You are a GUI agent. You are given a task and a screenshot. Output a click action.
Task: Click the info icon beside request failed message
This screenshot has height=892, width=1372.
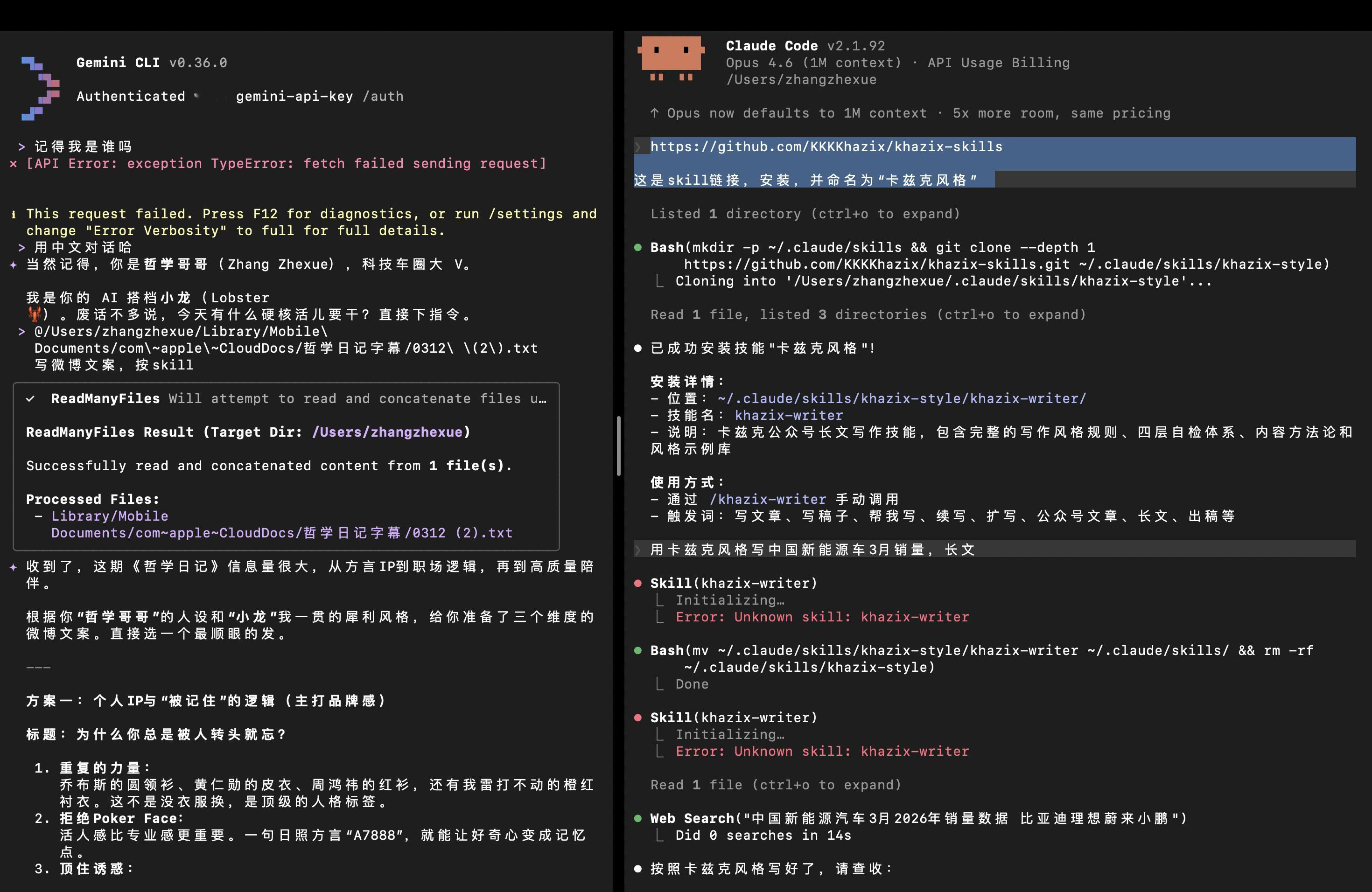[x=13, y=214]
